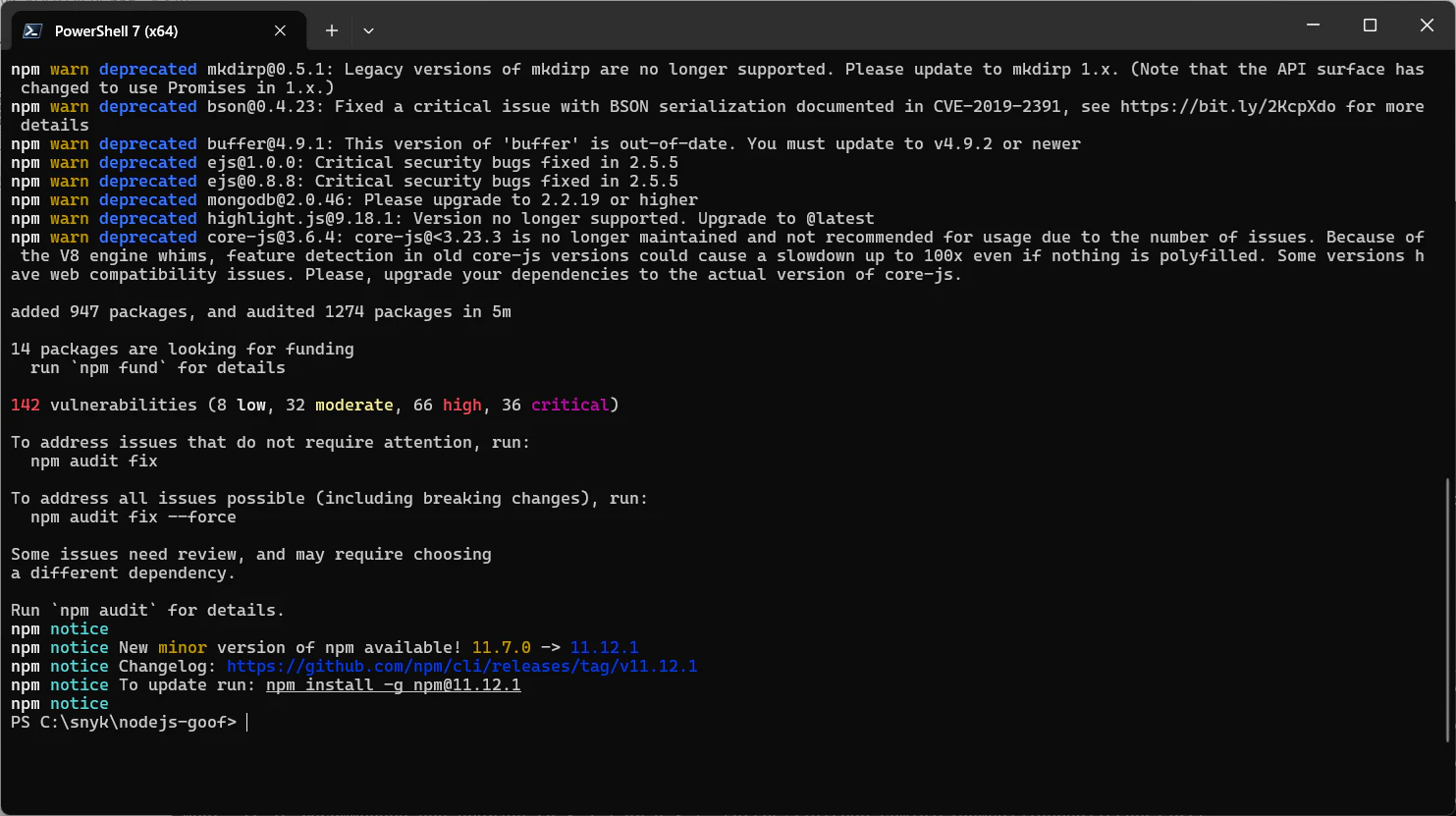Click the prompt 'PS C:\snyk\nodejs-goof>'

[124, 722]
